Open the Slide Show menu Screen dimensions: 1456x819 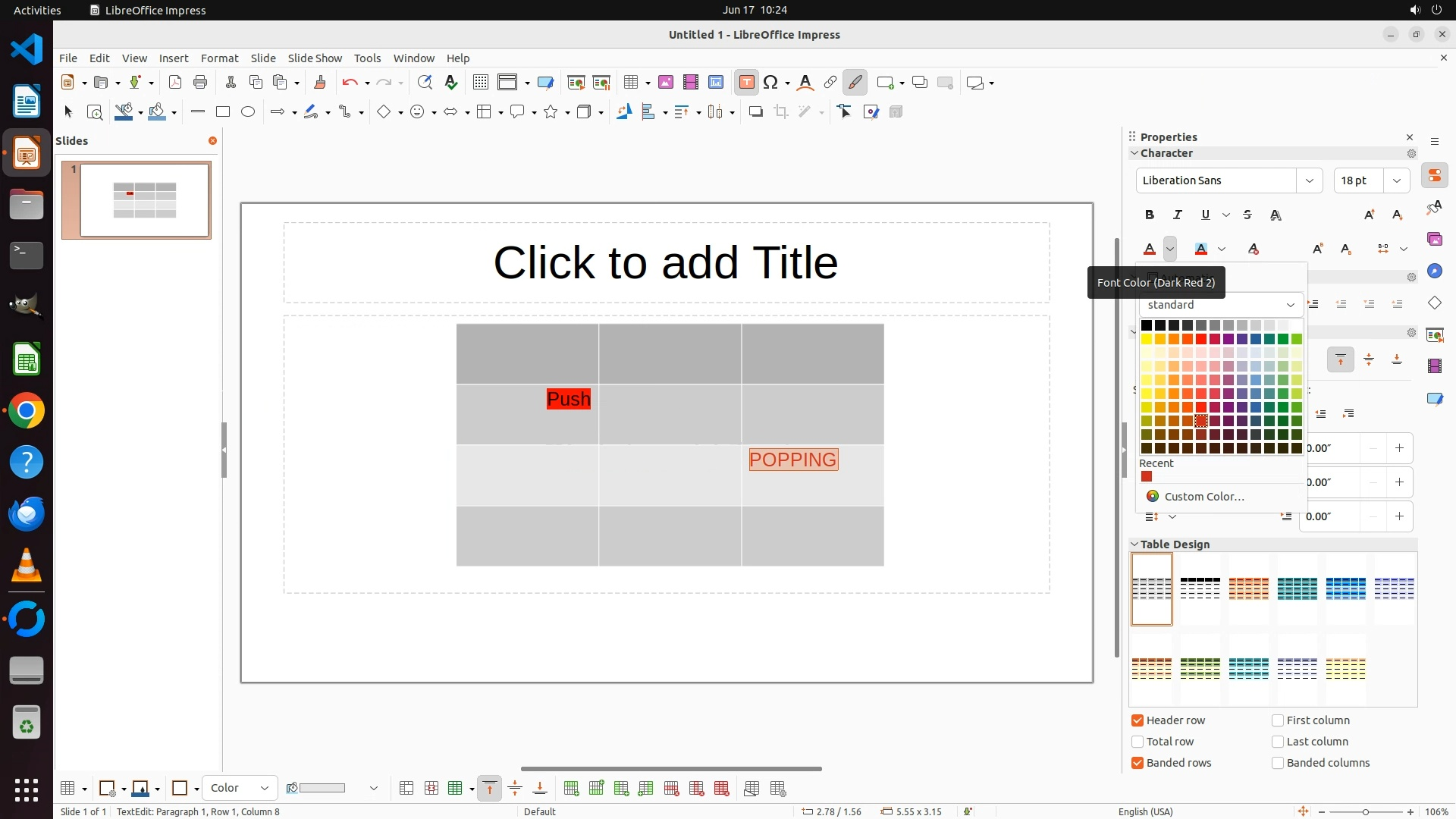[315, 58]
